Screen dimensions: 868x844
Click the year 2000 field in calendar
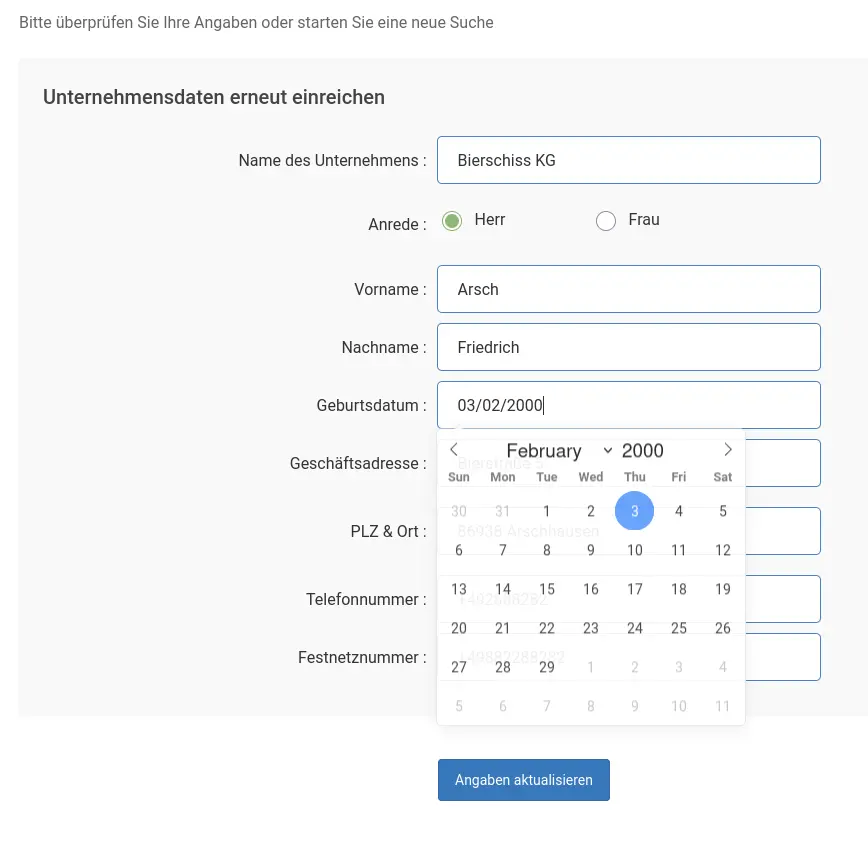[643, 451]
